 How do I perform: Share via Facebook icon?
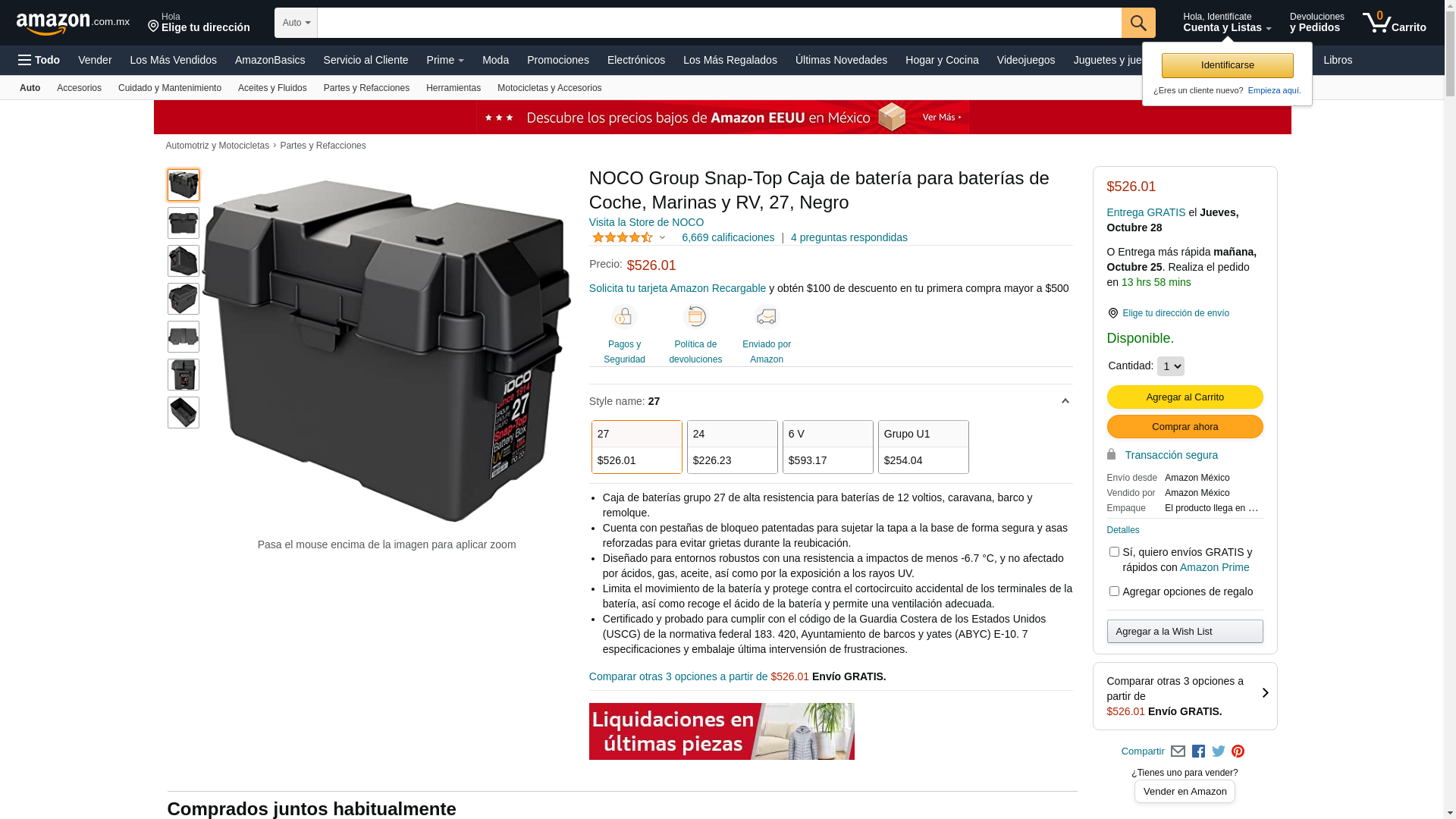click(1198, 752)
